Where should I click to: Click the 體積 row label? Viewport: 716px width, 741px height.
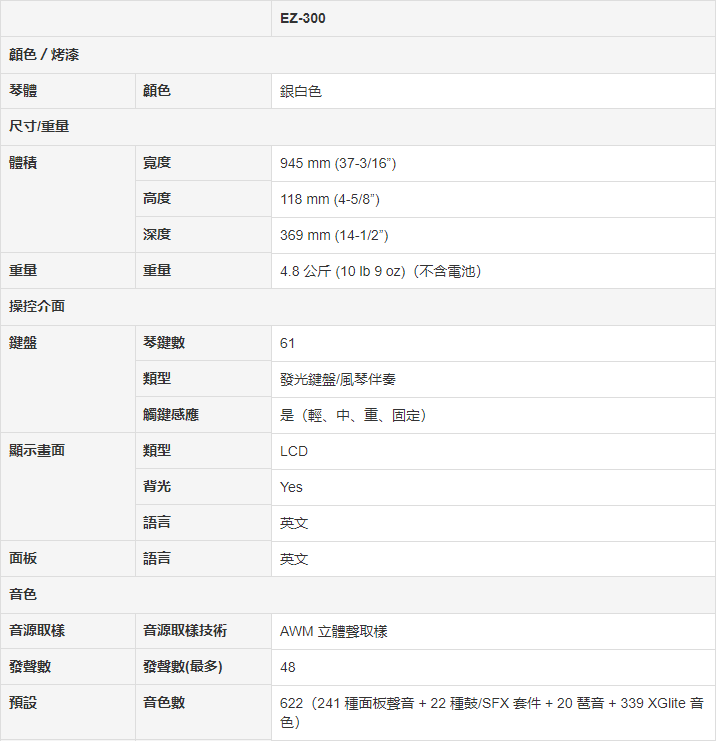(23, 163)
